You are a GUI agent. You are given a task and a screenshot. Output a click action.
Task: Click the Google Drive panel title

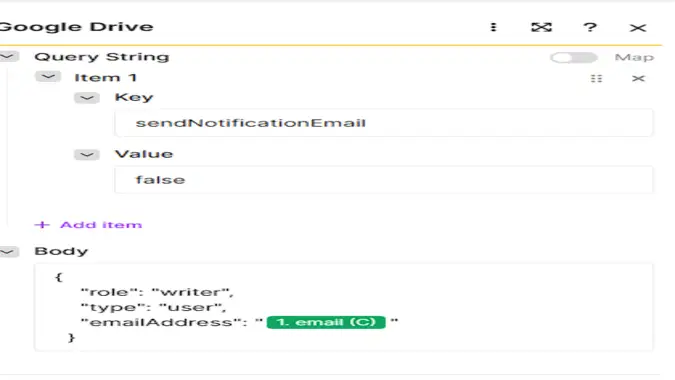pyautogui.click(x=77, y=27)
